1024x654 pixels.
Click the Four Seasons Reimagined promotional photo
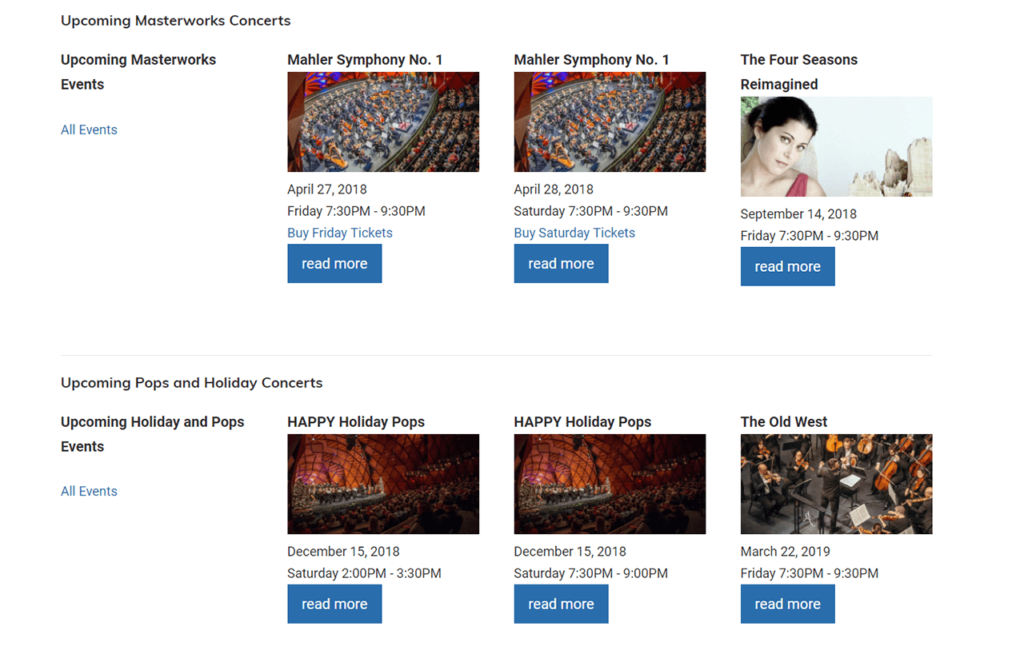tap(836, 146)
